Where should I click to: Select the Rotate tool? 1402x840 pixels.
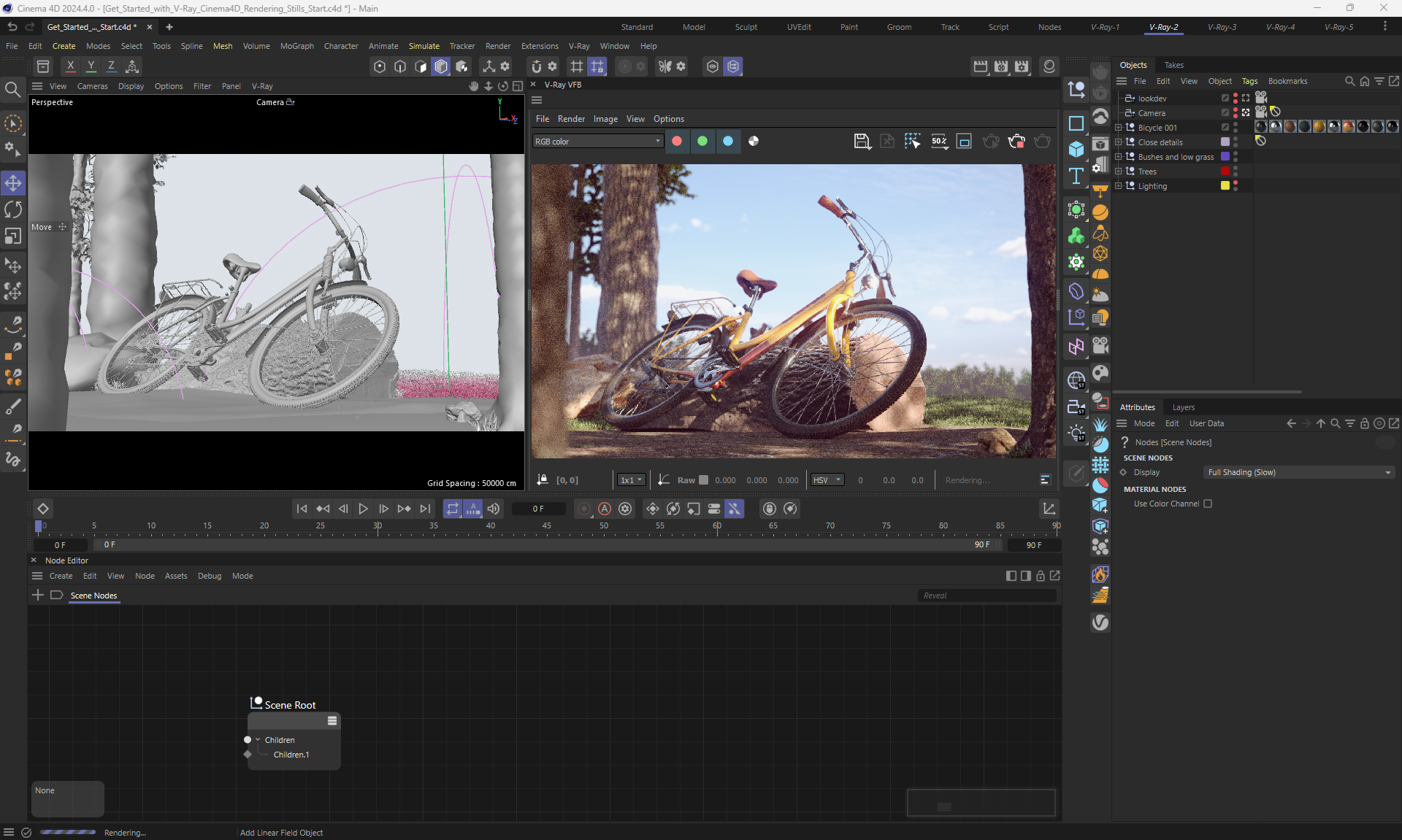click(x=13, y=210)
